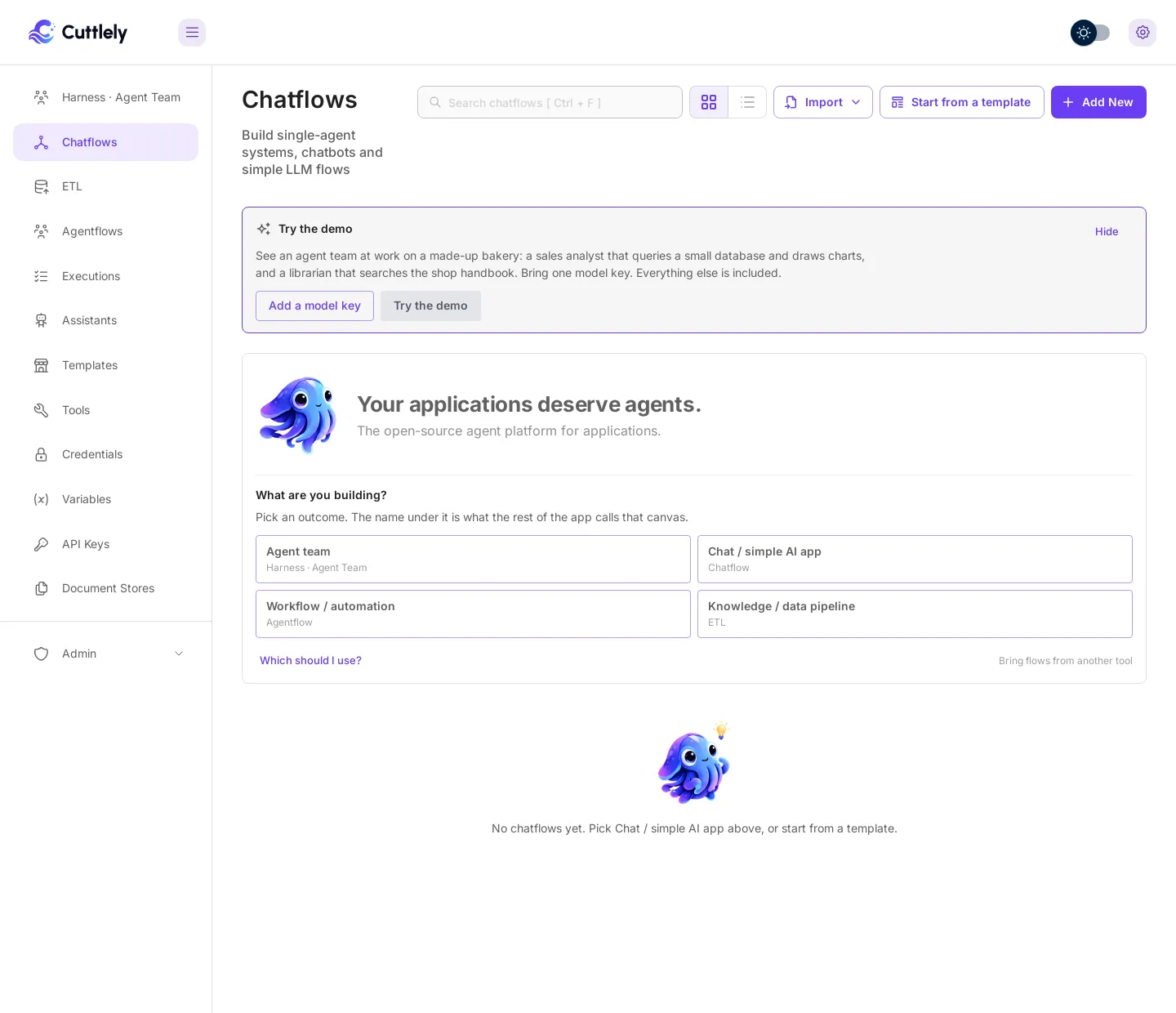Click the Chatflows sidebar icon

click(41, 142)
